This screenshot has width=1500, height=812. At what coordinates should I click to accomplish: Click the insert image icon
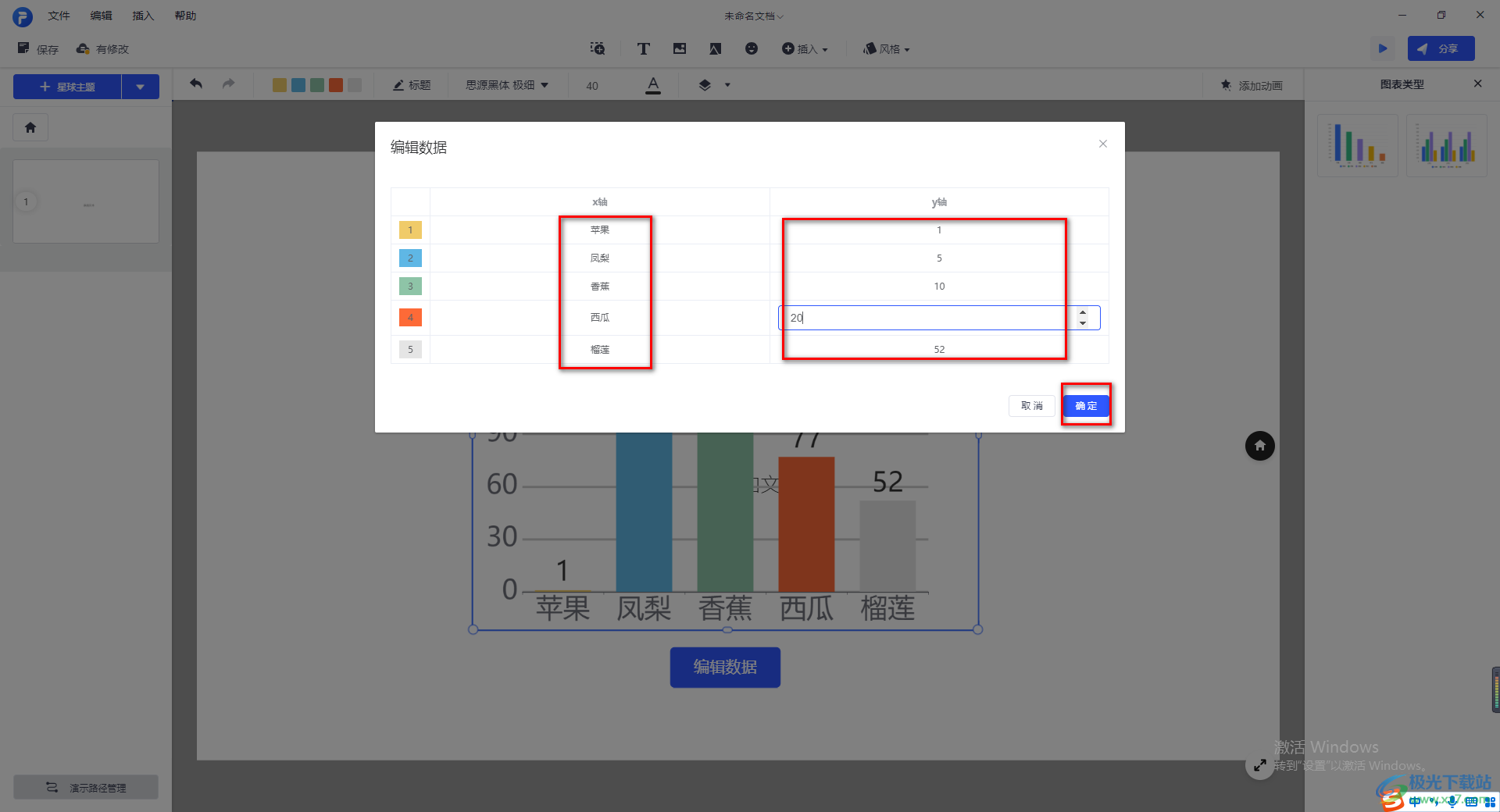pos(680,48)
